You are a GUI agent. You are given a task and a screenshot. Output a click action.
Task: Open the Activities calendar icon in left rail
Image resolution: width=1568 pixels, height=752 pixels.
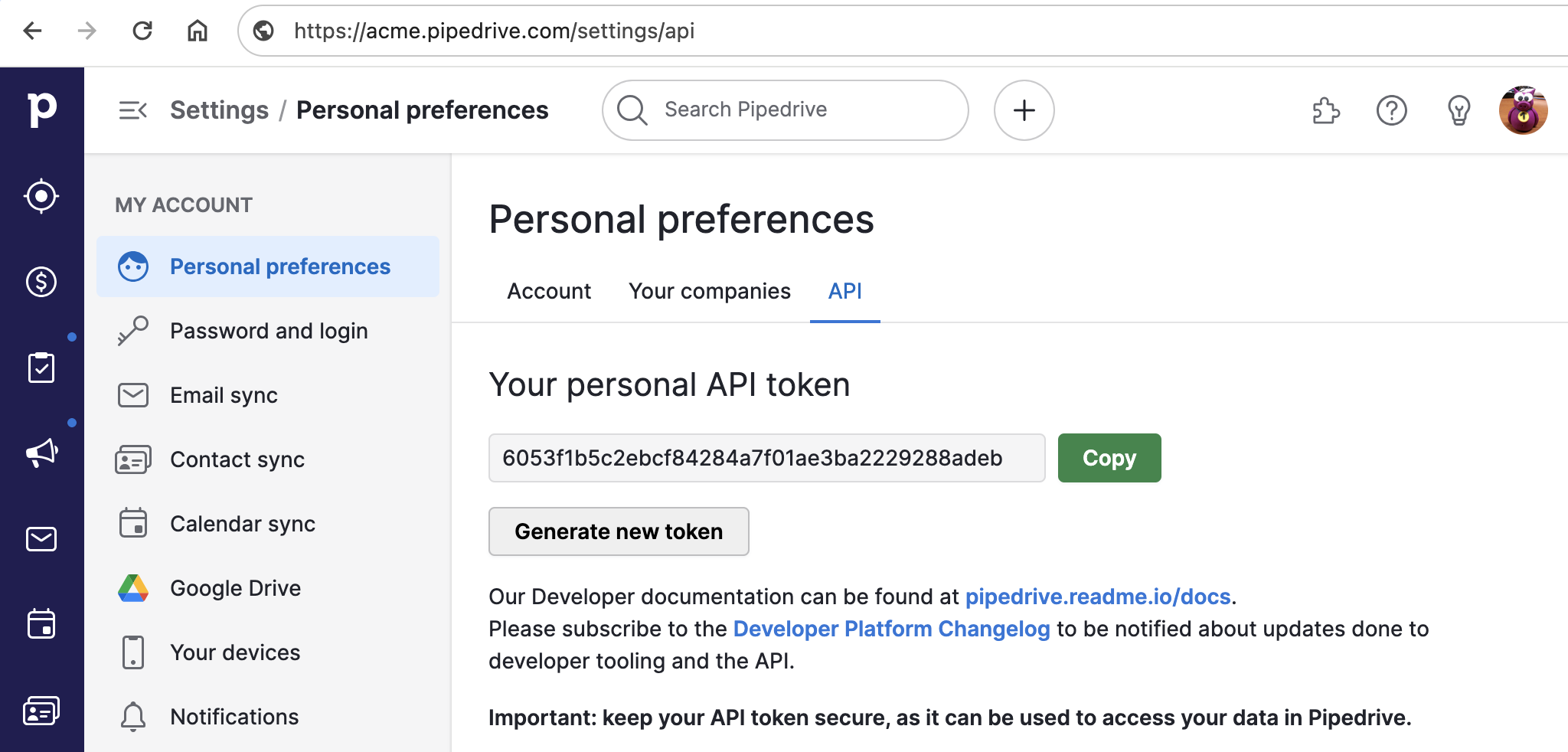pyautogui.click(x=41, y=624)
